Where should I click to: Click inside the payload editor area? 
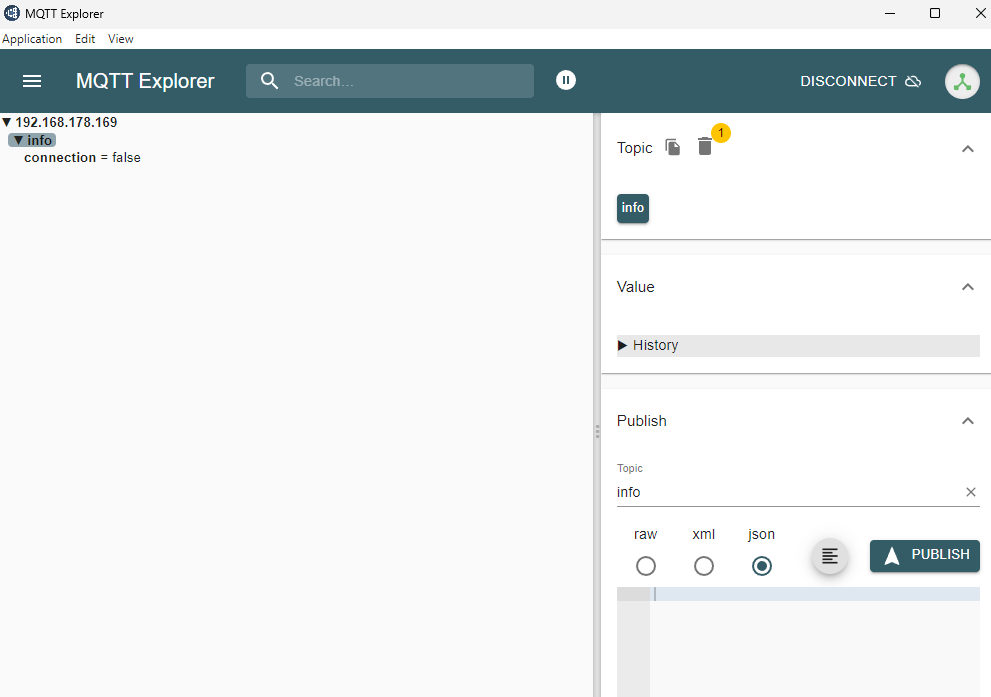coord(814,641)
